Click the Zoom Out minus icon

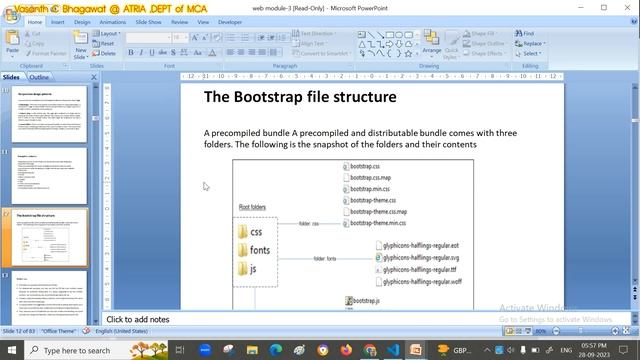tap(556, 331)
